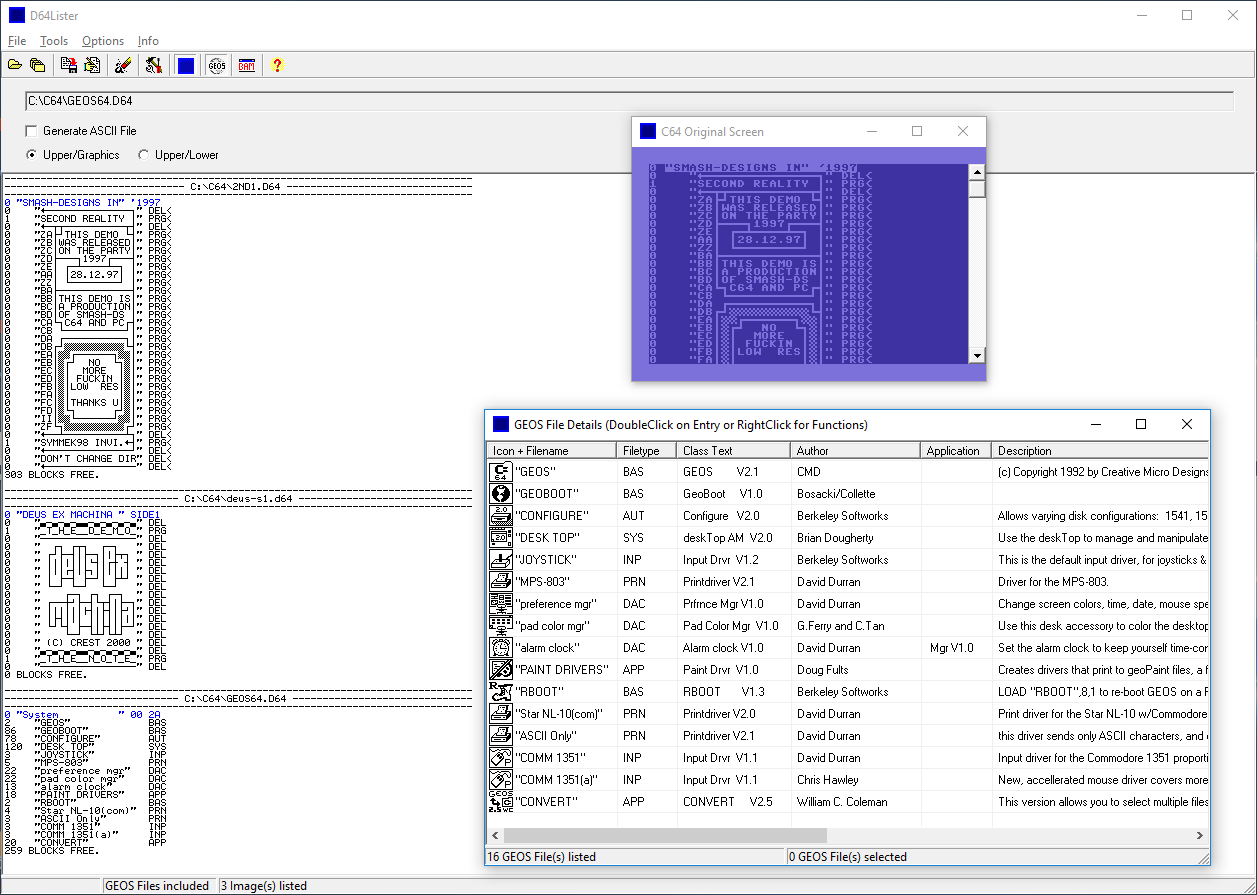This screenshot has height=895, width=1257.
Task: Open help via red question mark icon
Action: (277, 66)
